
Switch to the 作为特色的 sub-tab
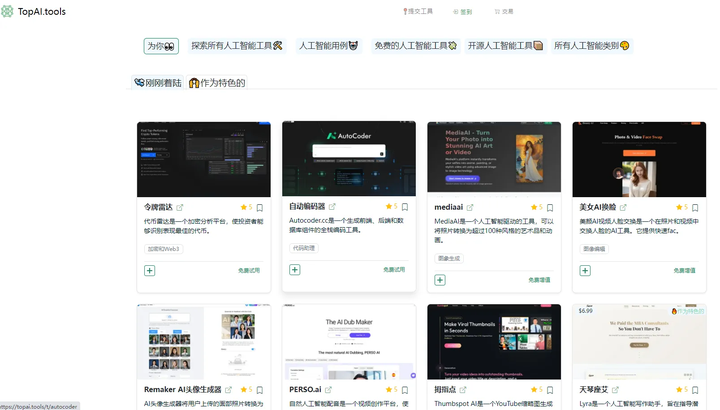217,83
